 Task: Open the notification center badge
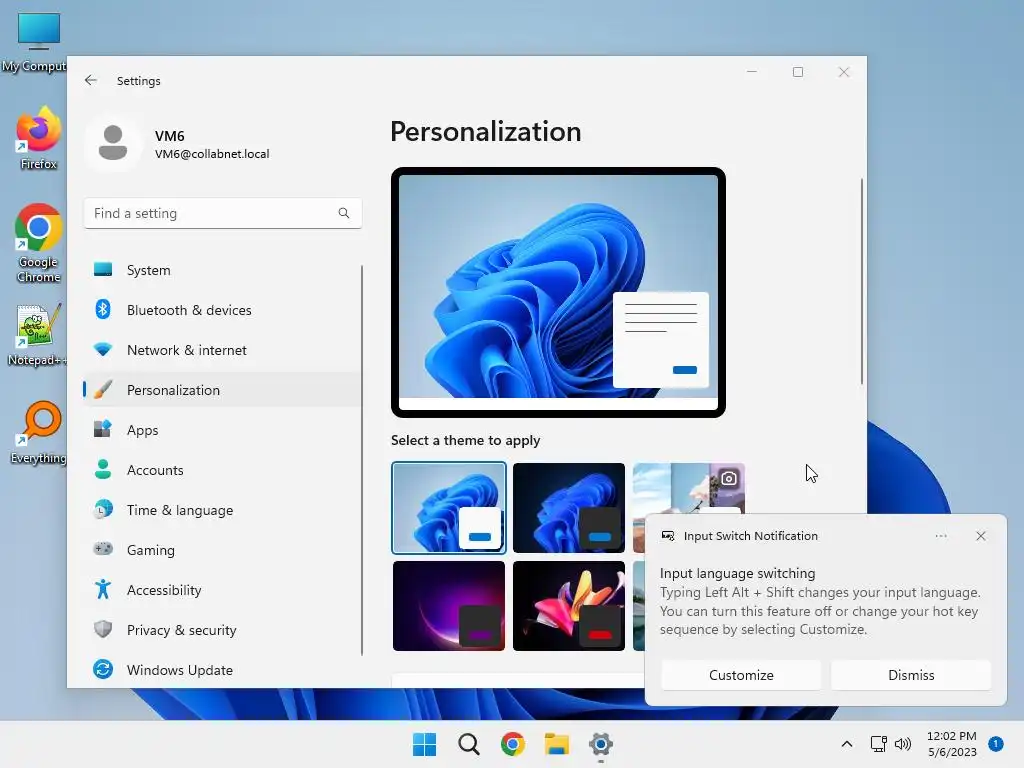pyautogui.click(x=996, y=744)
